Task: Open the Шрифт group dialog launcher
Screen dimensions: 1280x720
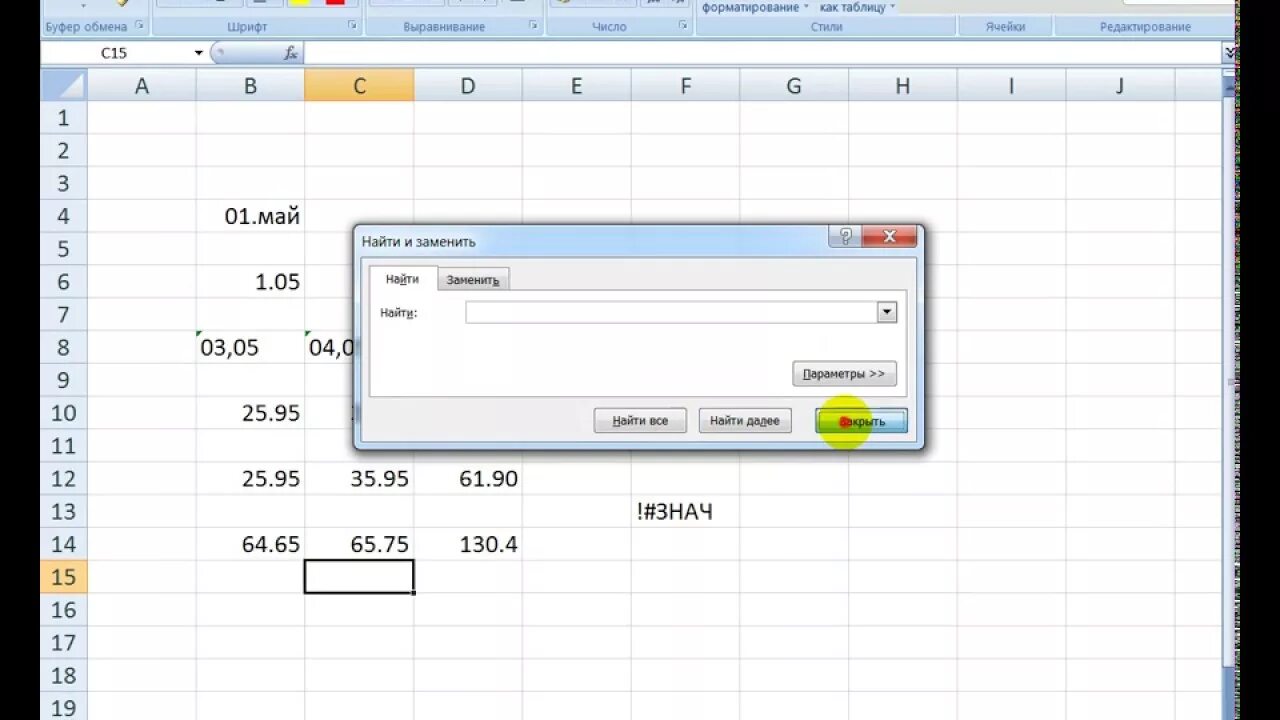Action: 352,26
